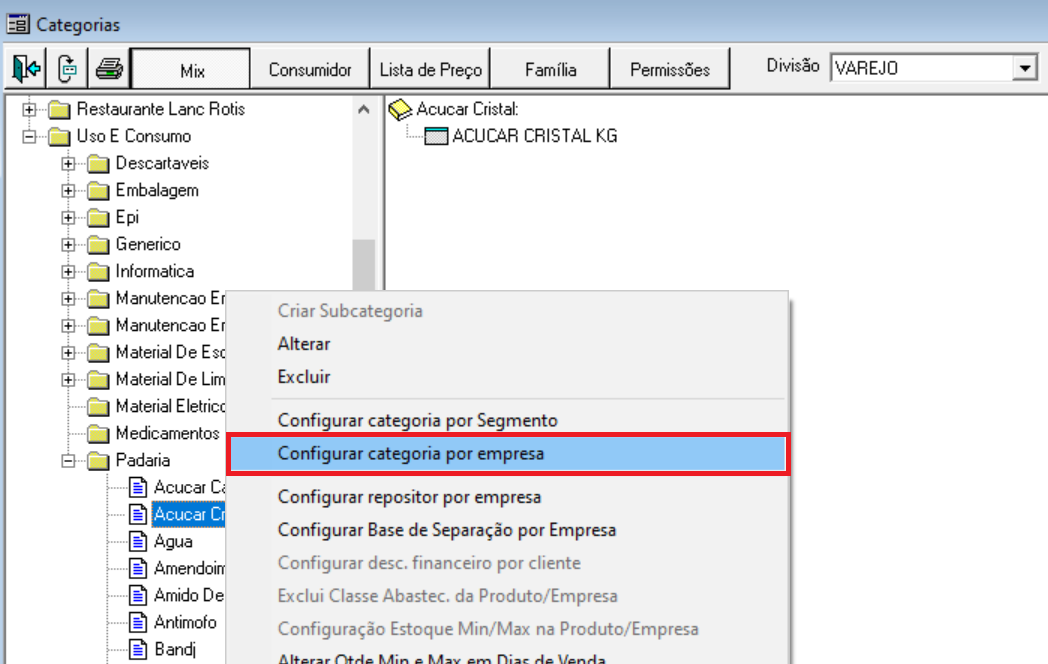Select the Acucar Cr highlighted tree item
Image resolution: width=1048 pixels, height=664 pixels.
point(188,514)
